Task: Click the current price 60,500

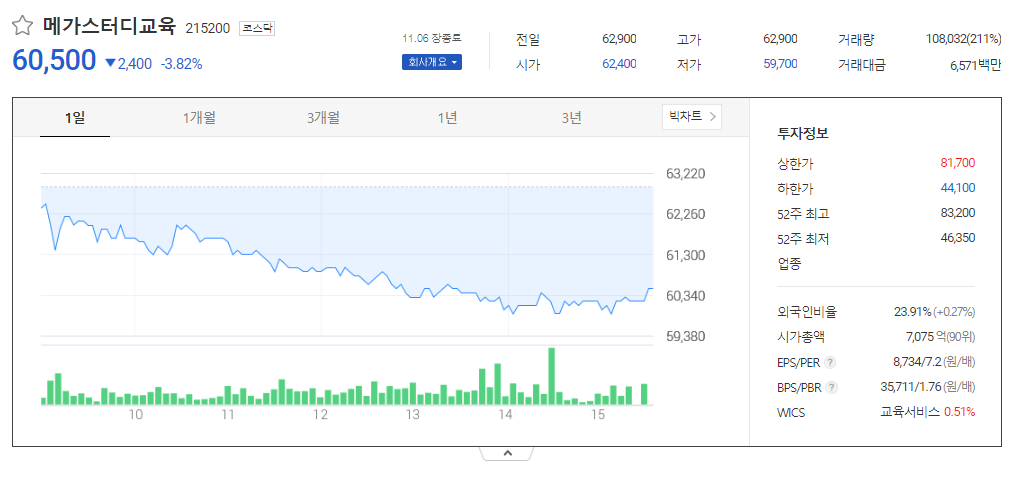Action: pos(54,60)
